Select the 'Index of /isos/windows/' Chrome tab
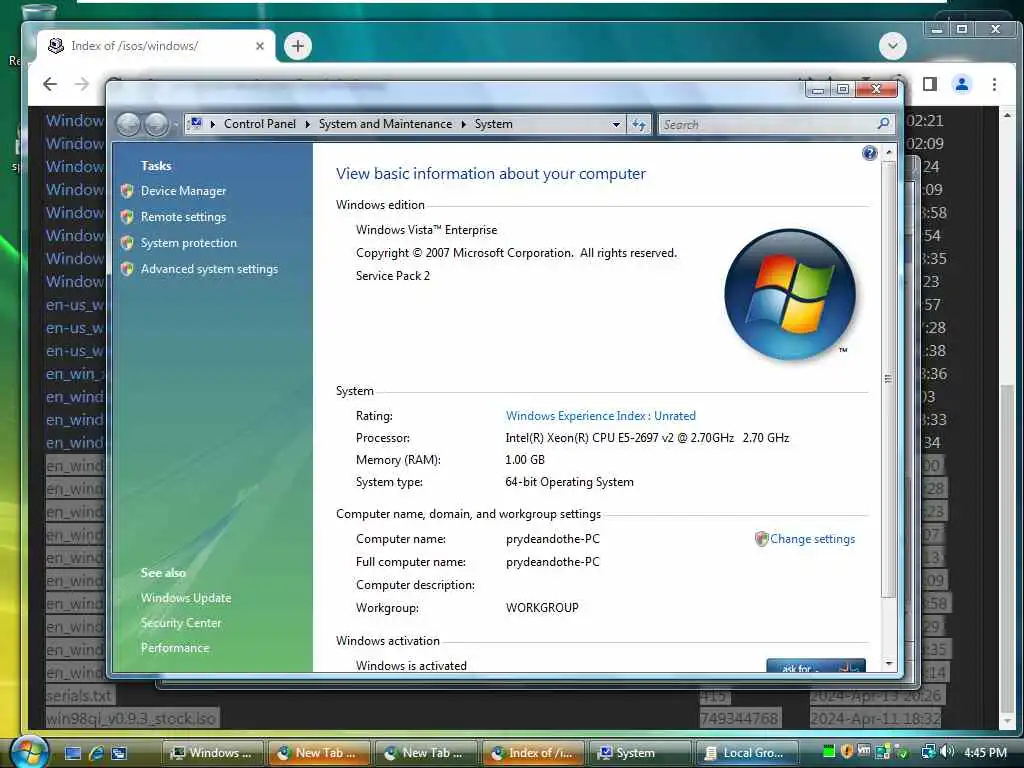1024x768 pixels. tap(154, 46)
